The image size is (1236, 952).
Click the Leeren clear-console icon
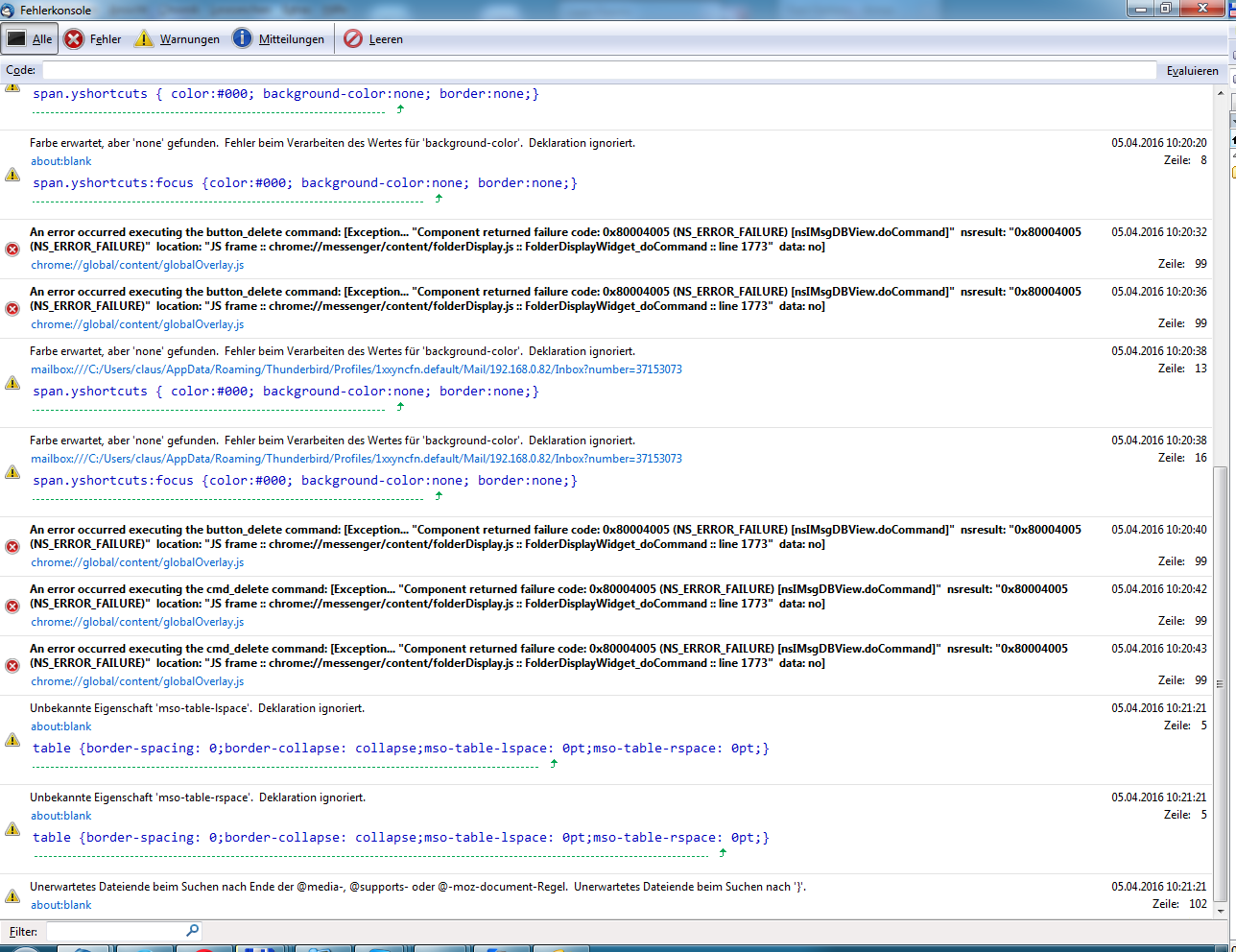(x=353, y=39)
